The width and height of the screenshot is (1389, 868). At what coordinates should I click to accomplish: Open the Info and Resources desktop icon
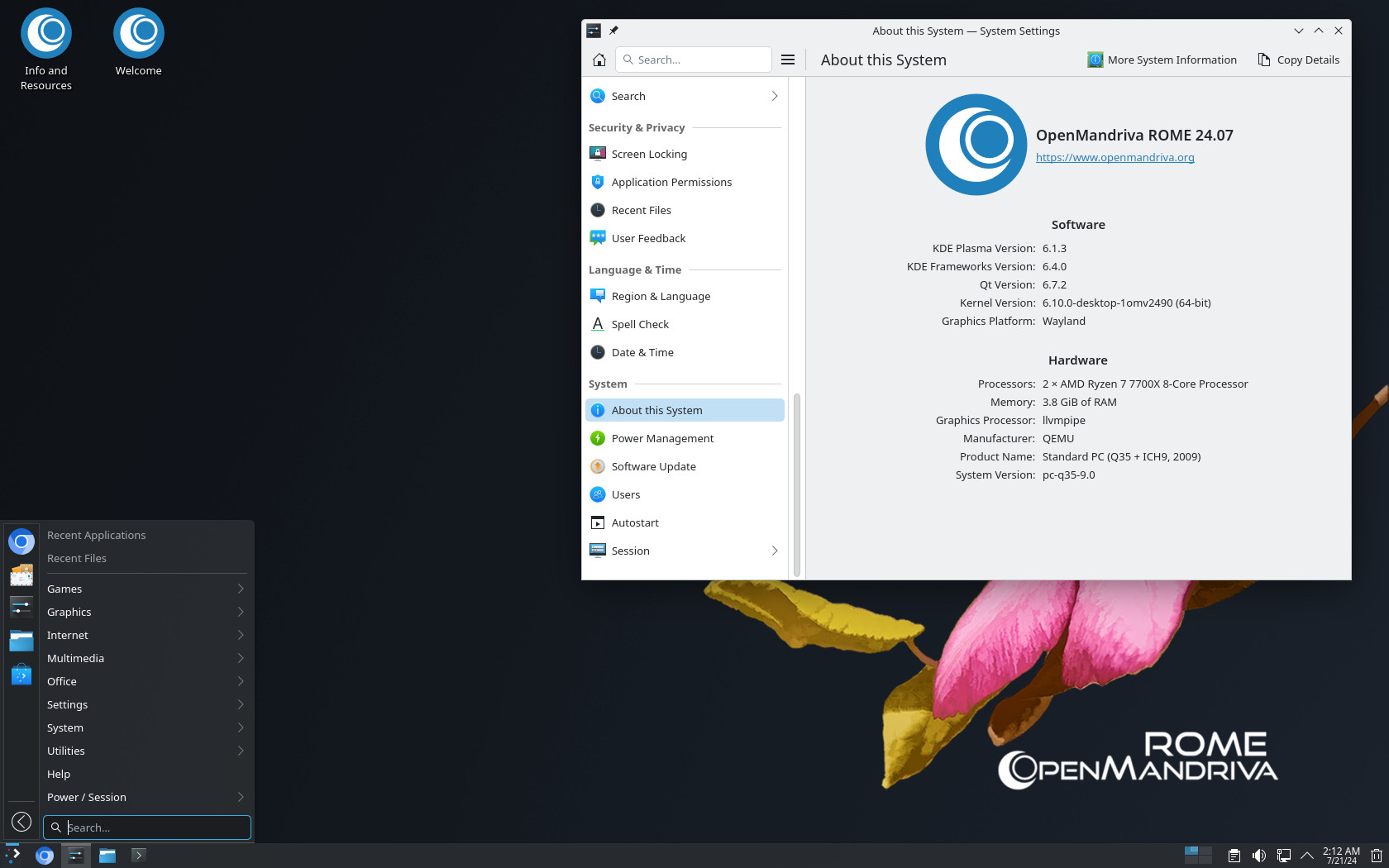click(46, 50)
